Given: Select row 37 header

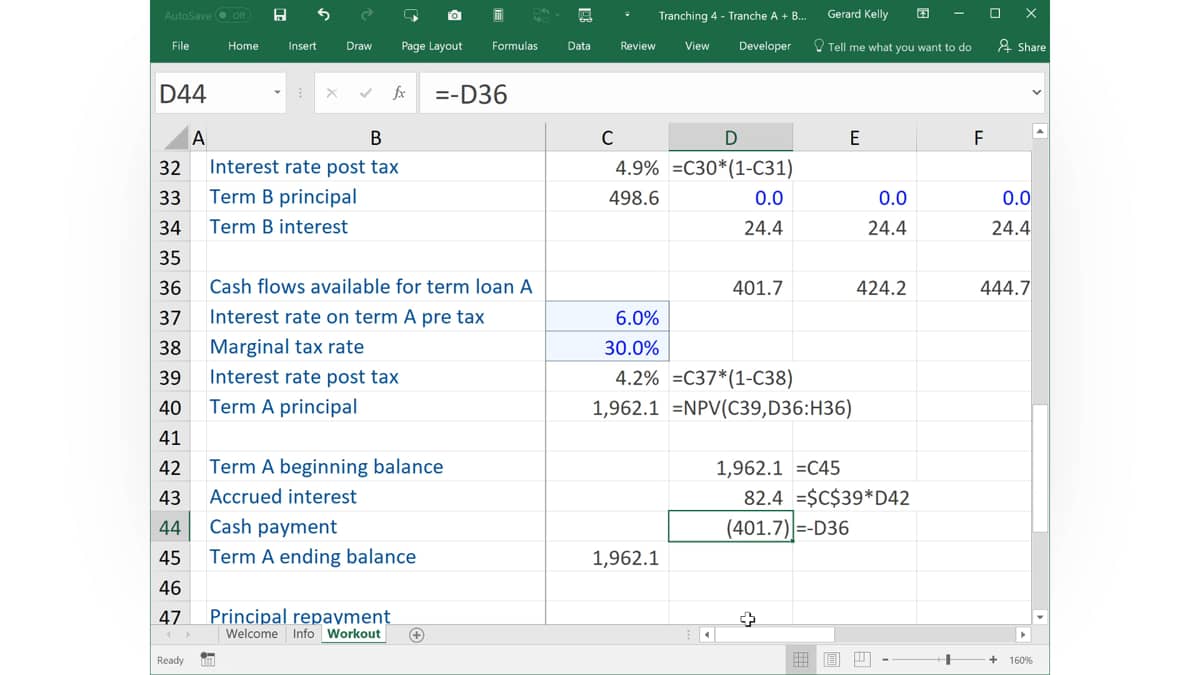Looking at the screenshot, I should click(x=170, y=317).
